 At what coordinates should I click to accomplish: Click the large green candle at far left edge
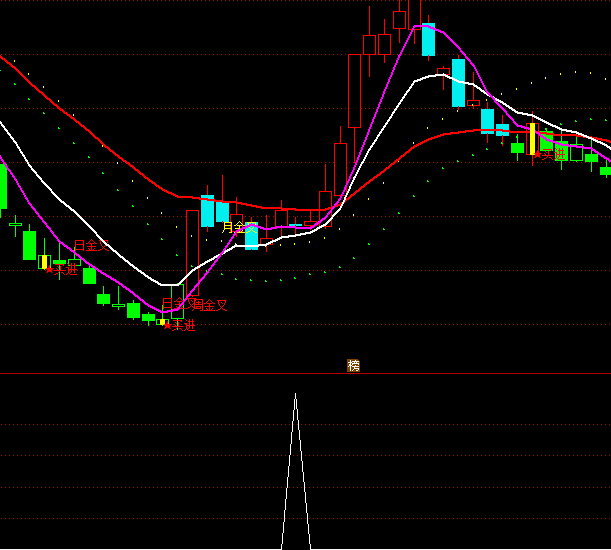[x=3, y=185]
